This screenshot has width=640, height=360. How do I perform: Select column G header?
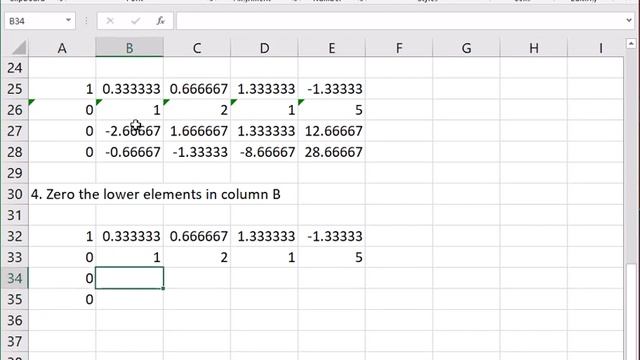coord(466,48)
